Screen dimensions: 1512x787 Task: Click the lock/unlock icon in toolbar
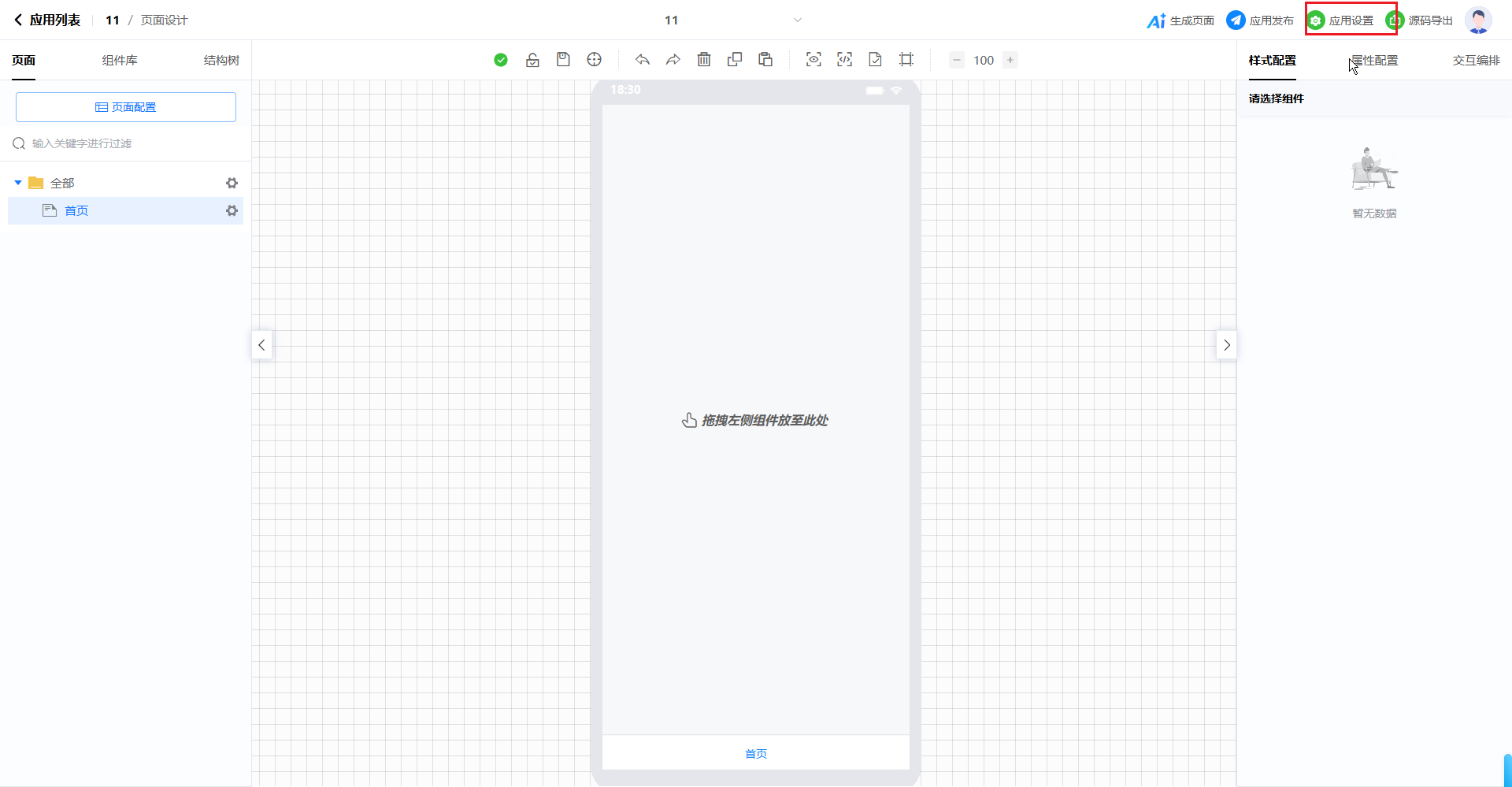(x=532, y=60)
